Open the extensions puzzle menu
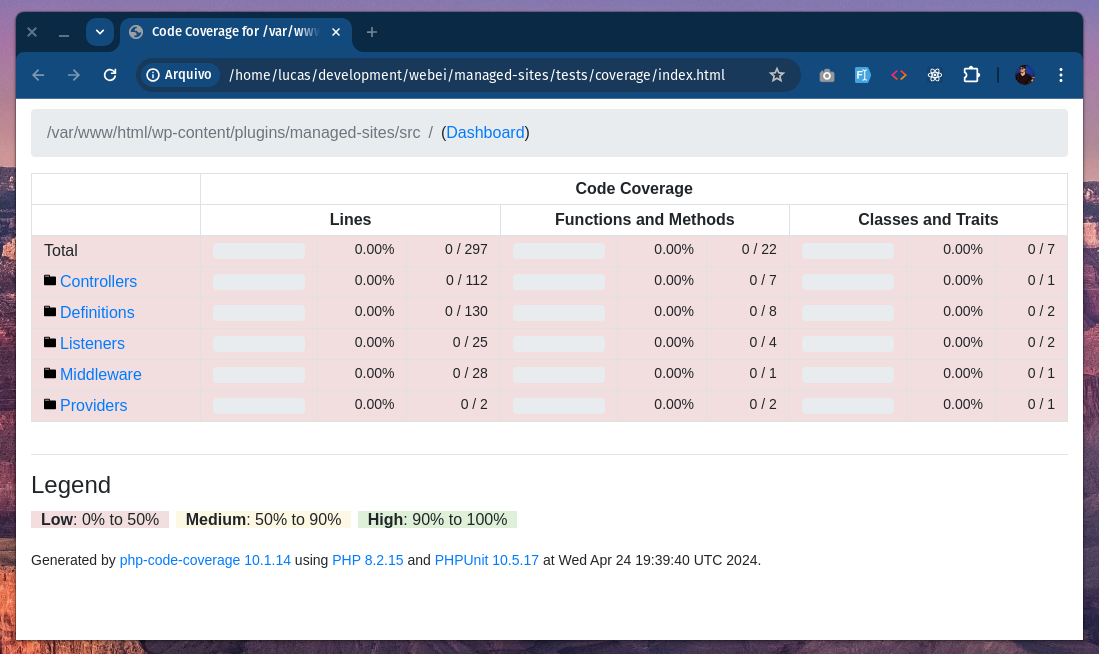1099x654 pixels. pyautogui.click(x=971, y=75)
